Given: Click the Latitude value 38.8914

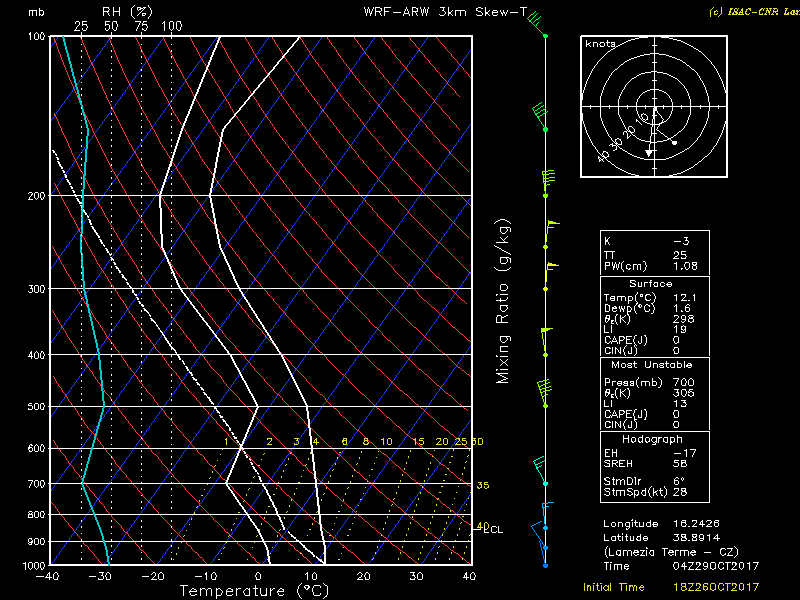Looking at the screenshot, I should (x=697, y=538).
